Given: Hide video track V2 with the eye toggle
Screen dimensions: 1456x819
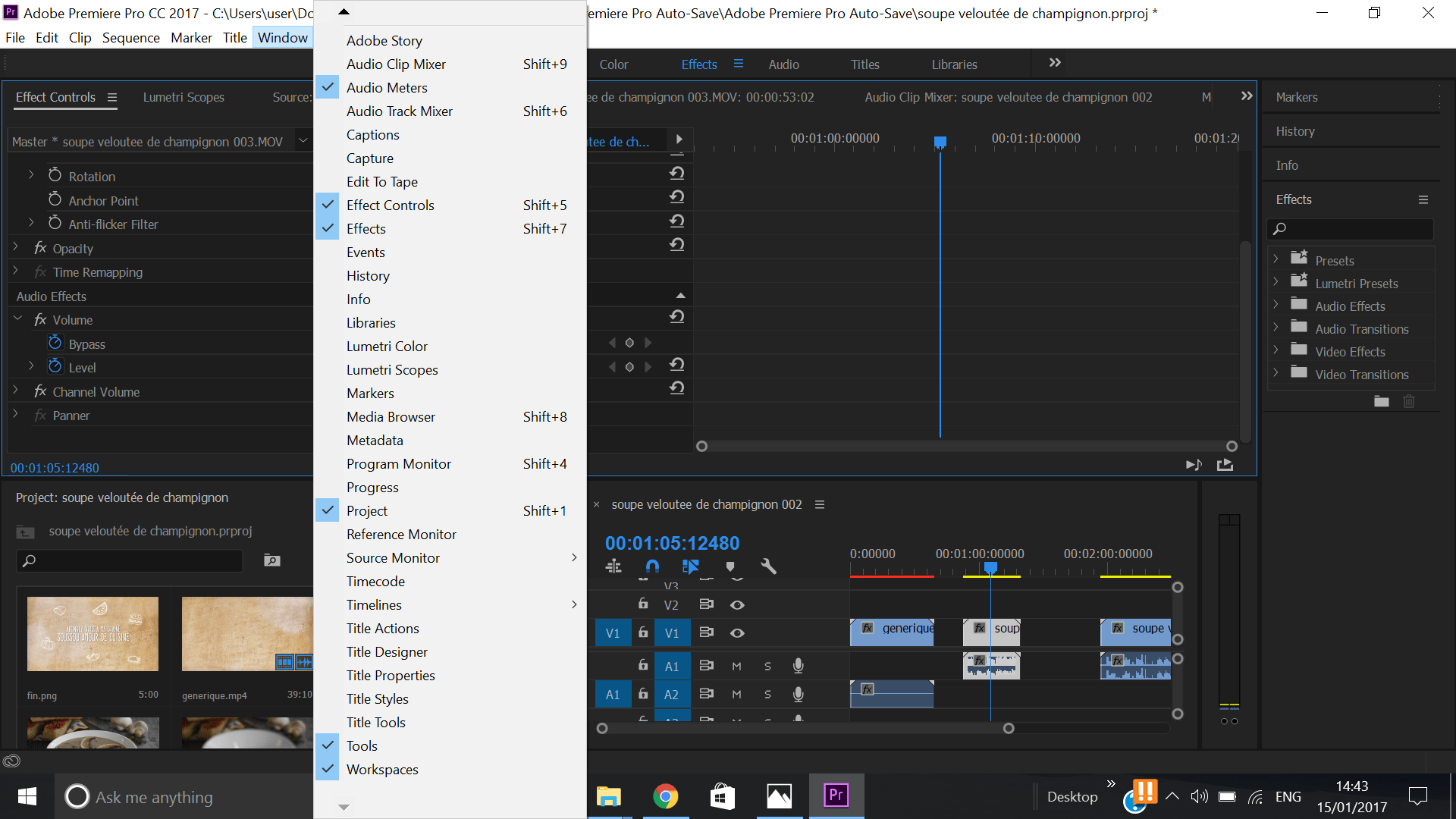Looking at the screenshot, I should (x=738, y=604).
